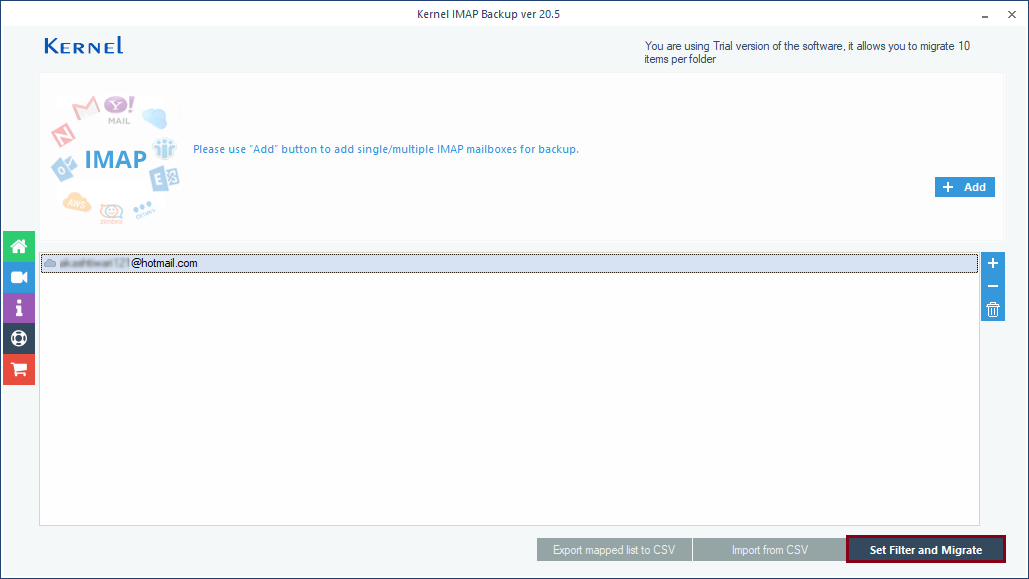
Task: Click the trash icon to delete all
Action: point(993,309)
